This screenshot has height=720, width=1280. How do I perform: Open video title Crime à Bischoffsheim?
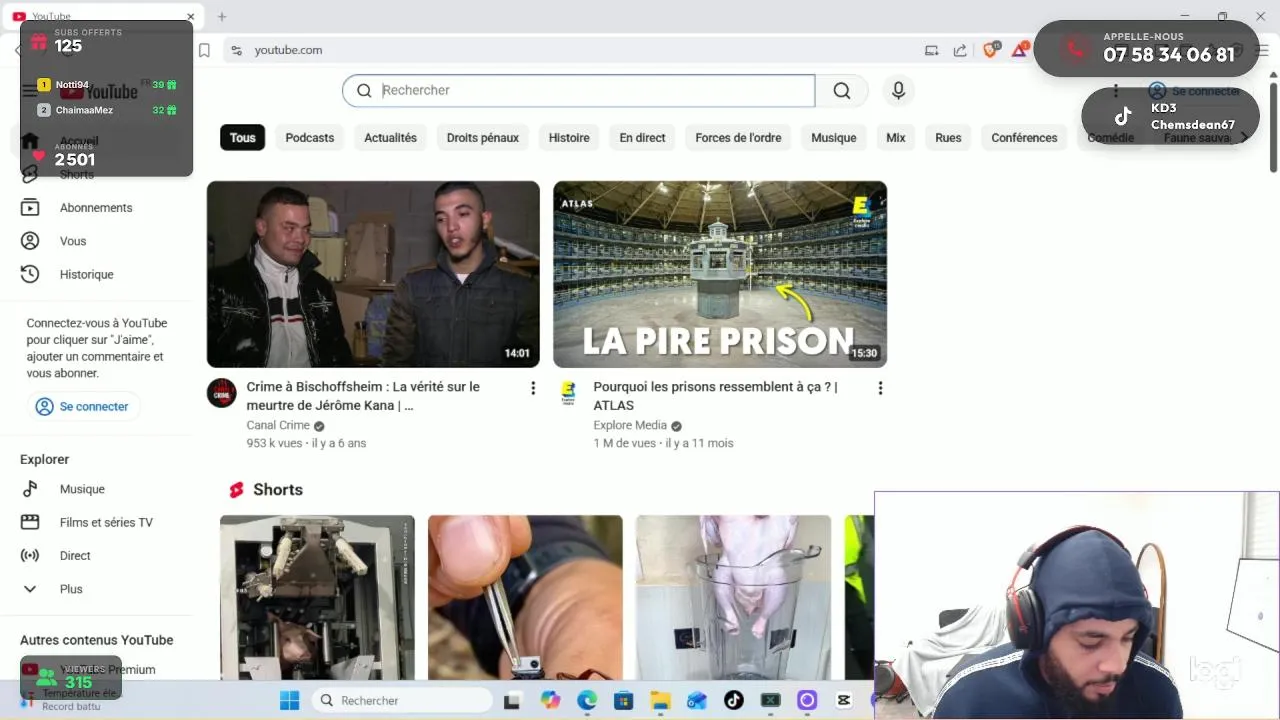click(x=363, y=396)
